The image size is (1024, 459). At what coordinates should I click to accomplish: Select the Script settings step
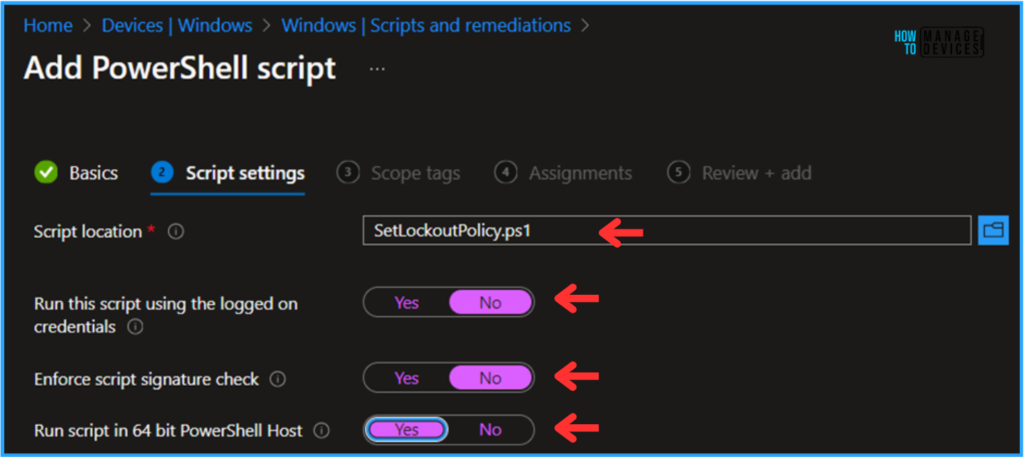(x=228, y=173)
